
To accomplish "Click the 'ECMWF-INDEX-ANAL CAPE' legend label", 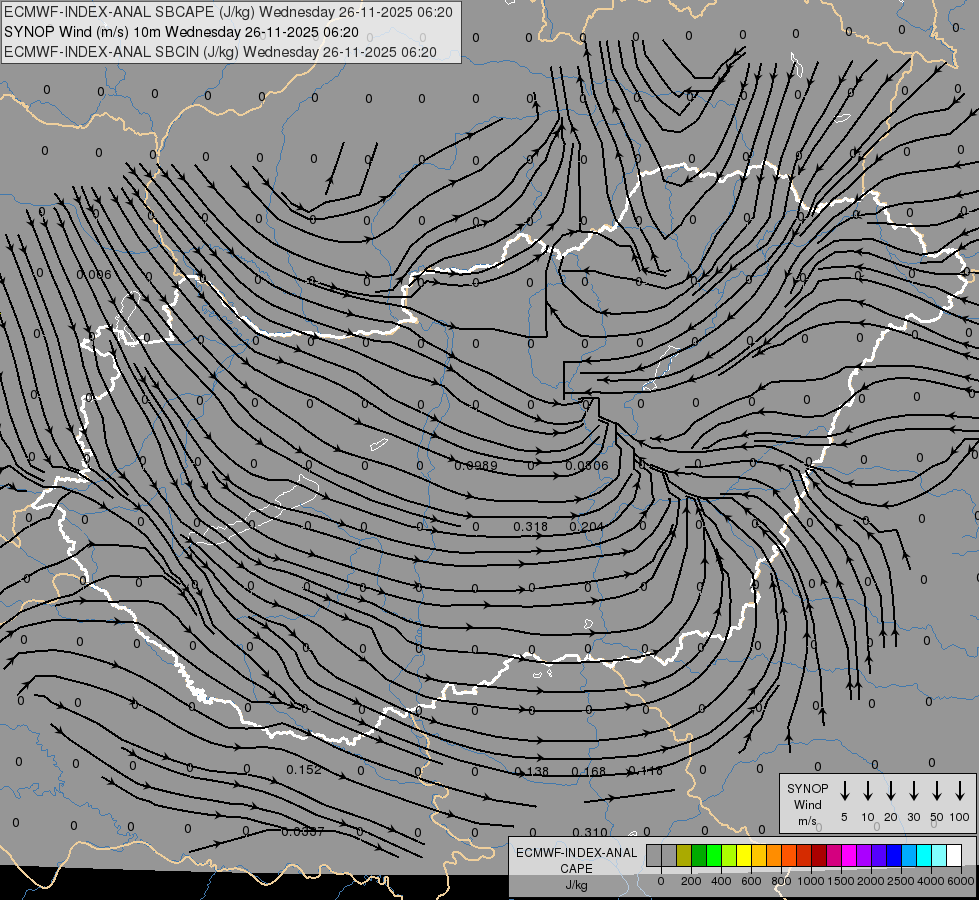I will (576, 860).
